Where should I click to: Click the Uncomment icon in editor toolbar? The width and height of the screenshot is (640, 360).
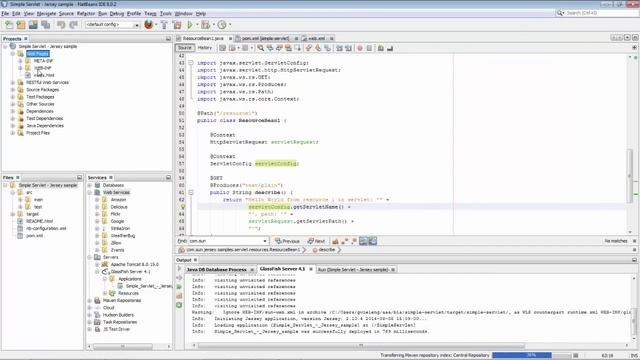tap(390, 48)
